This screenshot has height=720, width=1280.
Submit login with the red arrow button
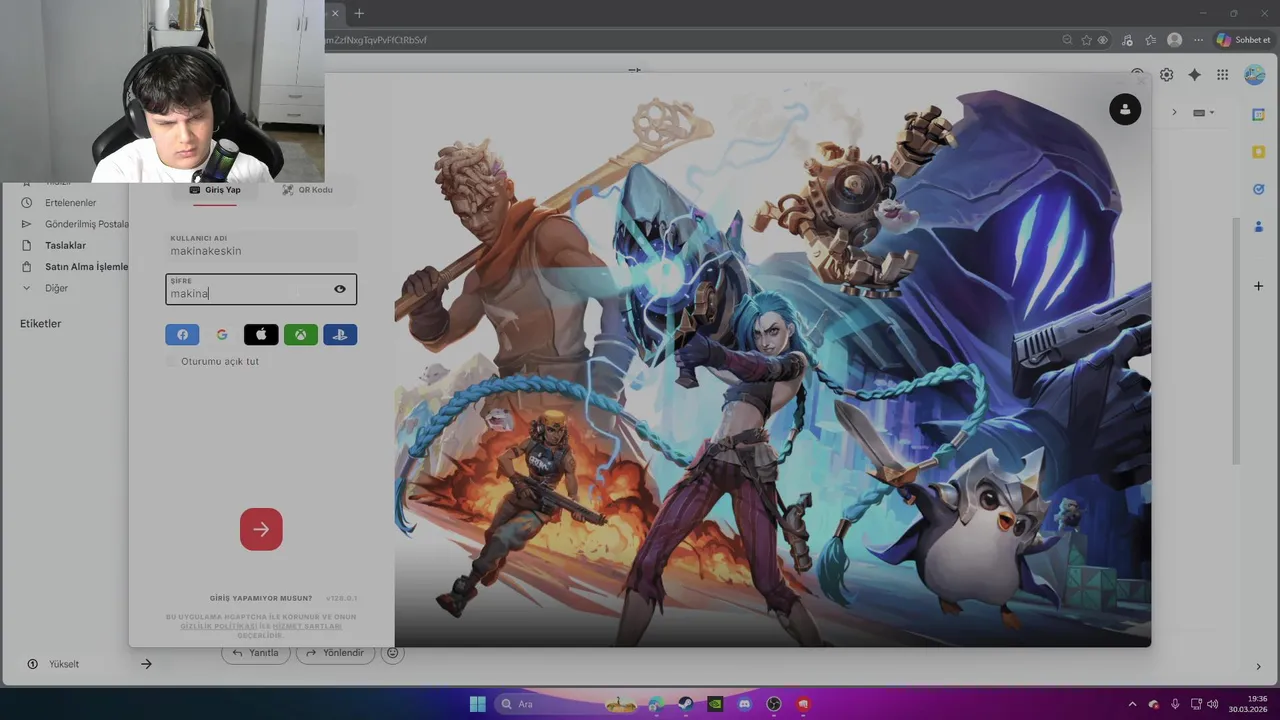(x=261, y=529)
